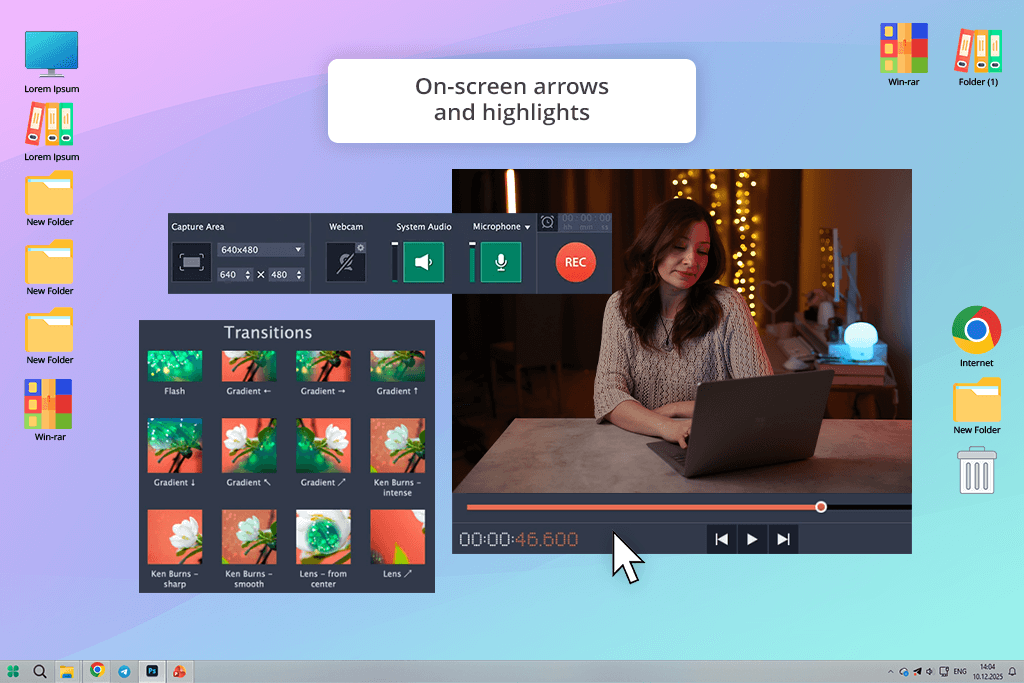The width and height of the screenshot is (1024, 683).
Task: Open taskbar search magnifier icon
Action: pyautogui.click(x=40, y=671)
